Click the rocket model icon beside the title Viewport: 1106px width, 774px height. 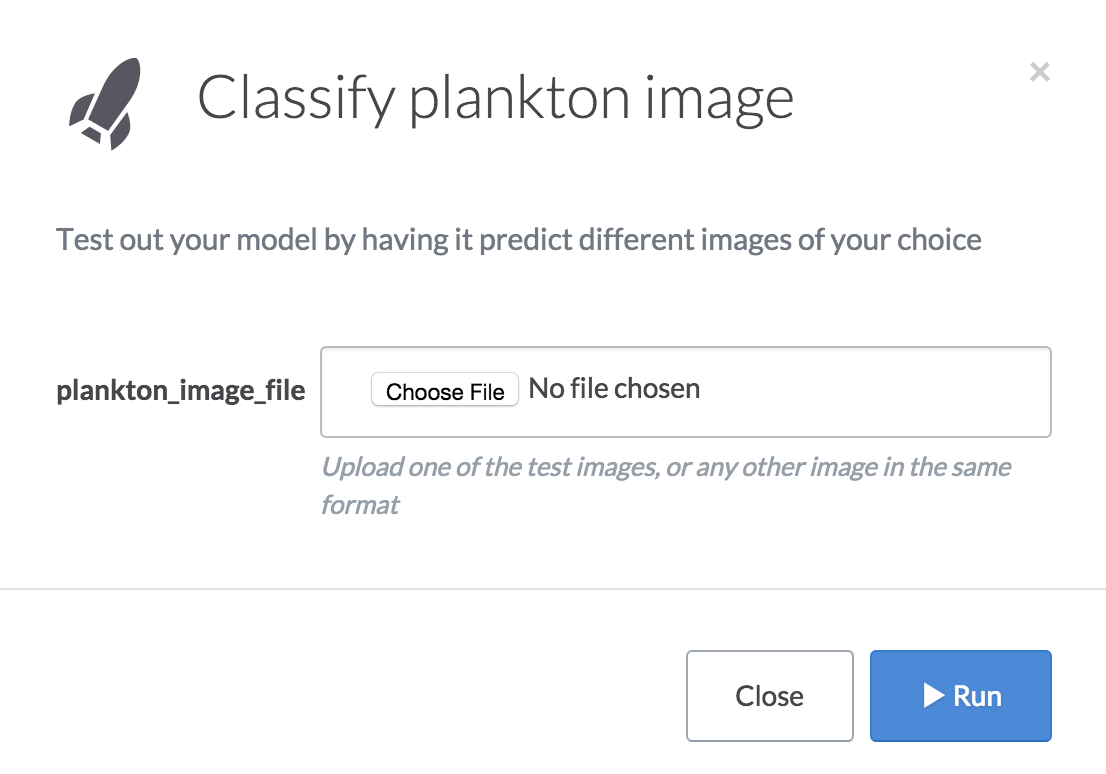(105, 100)
